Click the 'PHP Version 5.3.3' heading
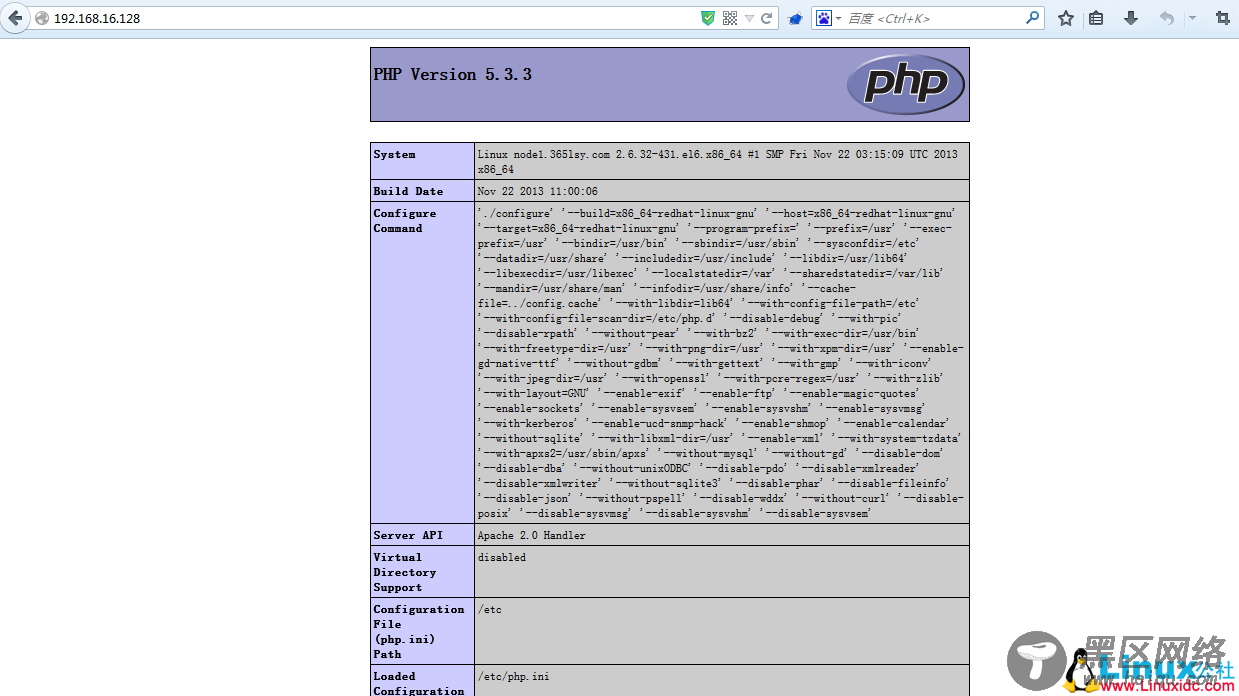 click(452, 74)
